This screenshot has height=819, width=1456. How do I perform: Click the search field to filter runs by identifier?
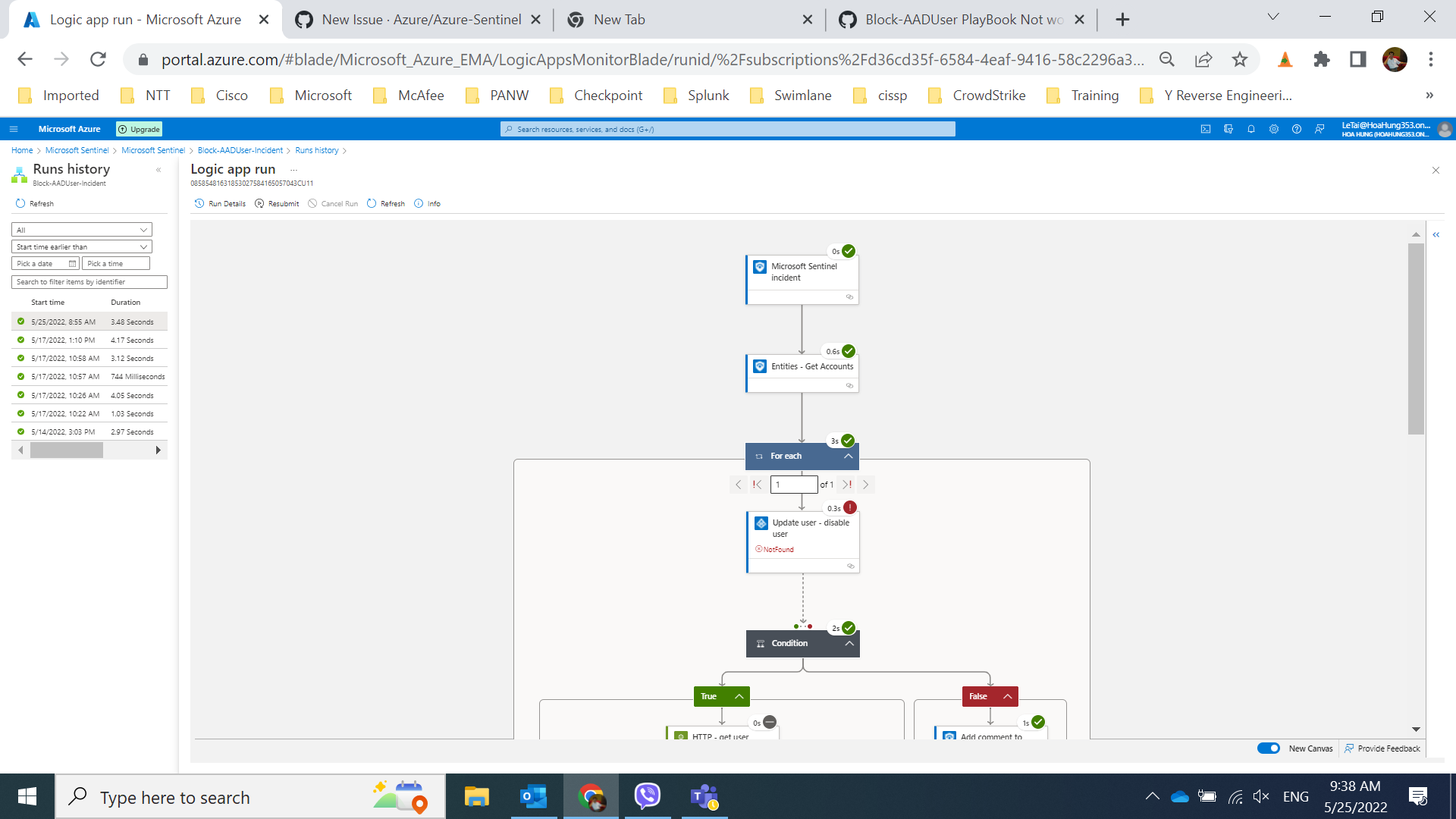[89, 281]
